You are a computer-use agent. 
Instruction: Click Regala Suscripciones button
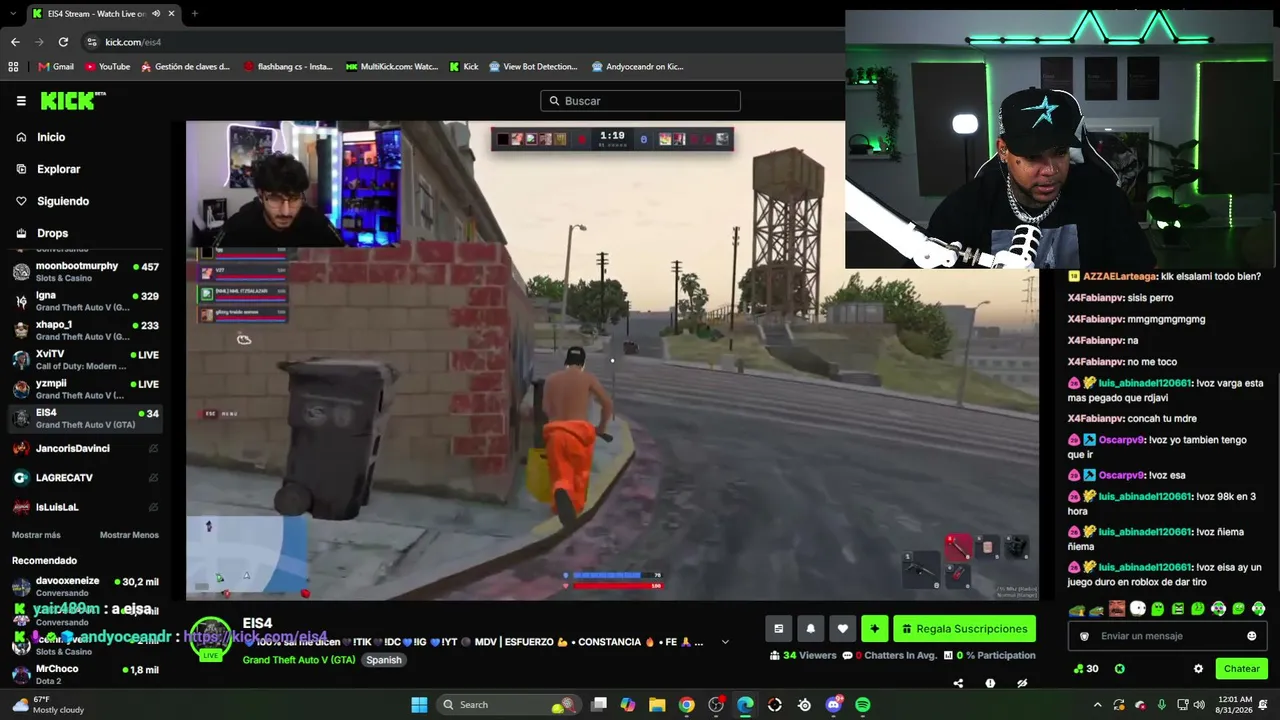pos(964,629)
